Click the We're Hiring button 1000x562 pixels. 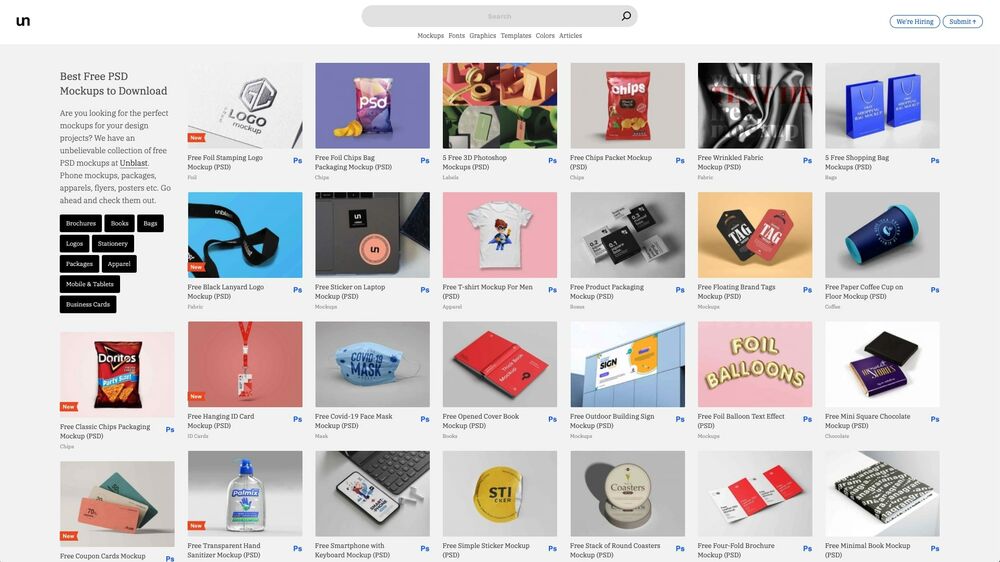click(915, 22)
